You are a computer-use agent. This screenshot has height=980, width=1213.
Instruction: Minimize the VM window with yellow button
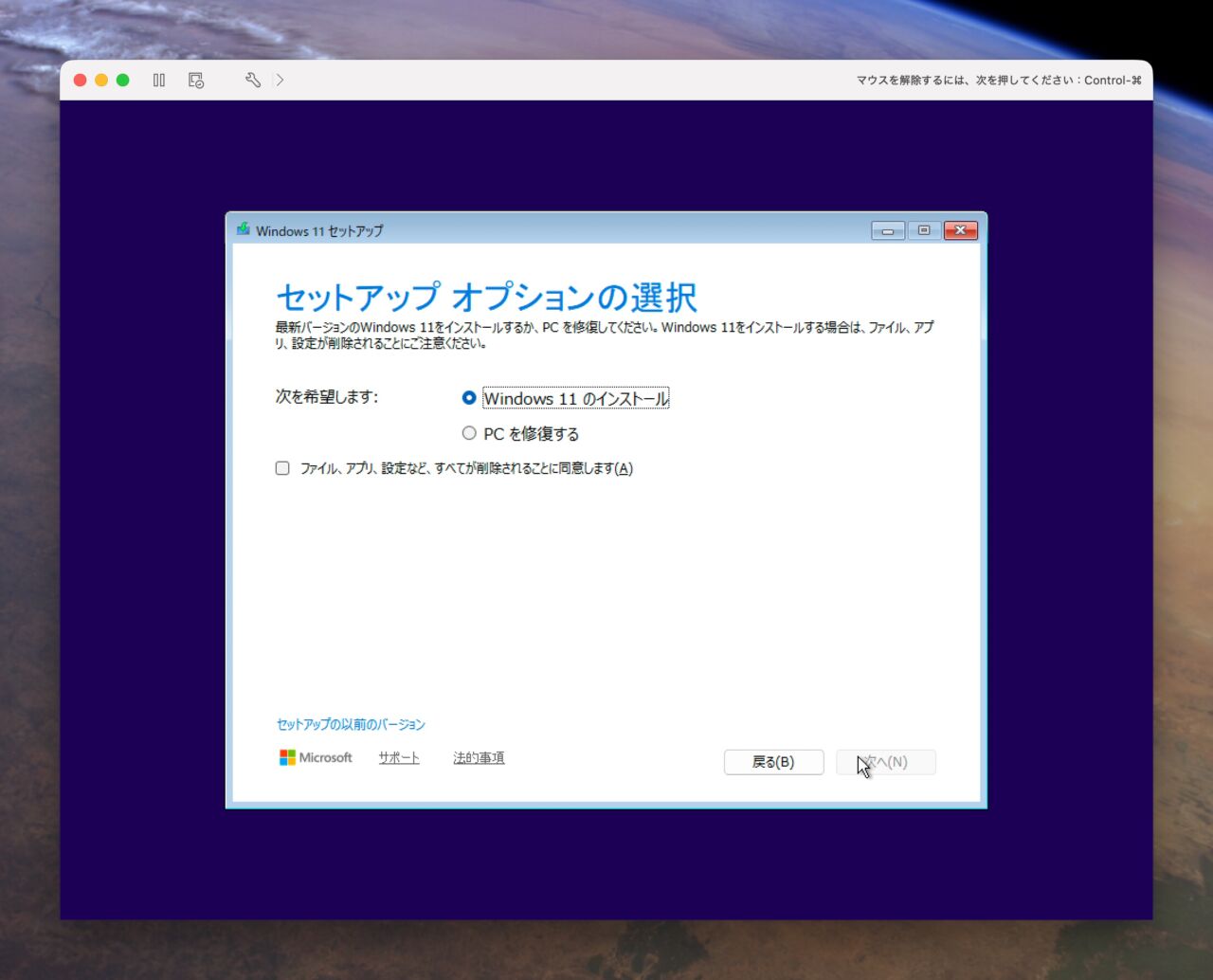(x=101, y=81)
